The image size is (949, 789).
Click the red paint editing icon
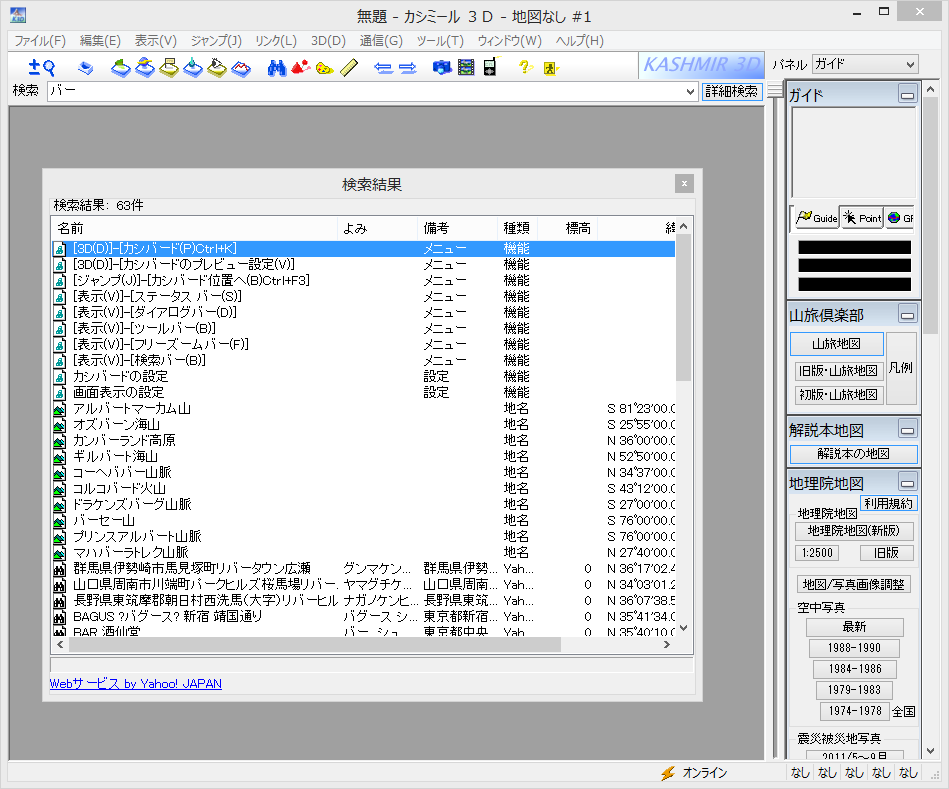[x=301, y=69]
